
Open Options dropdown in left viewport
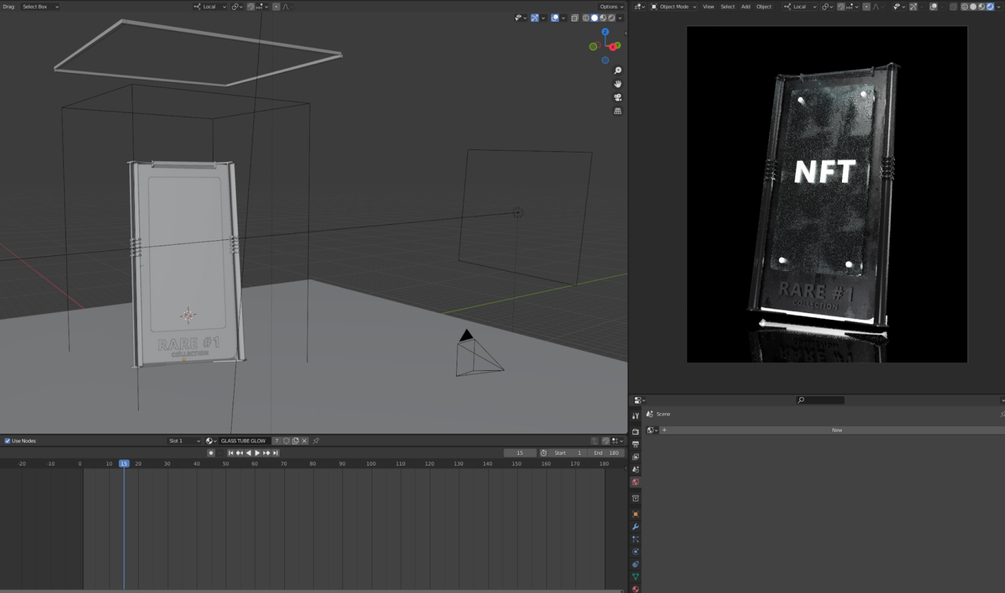tap(612, 6)
